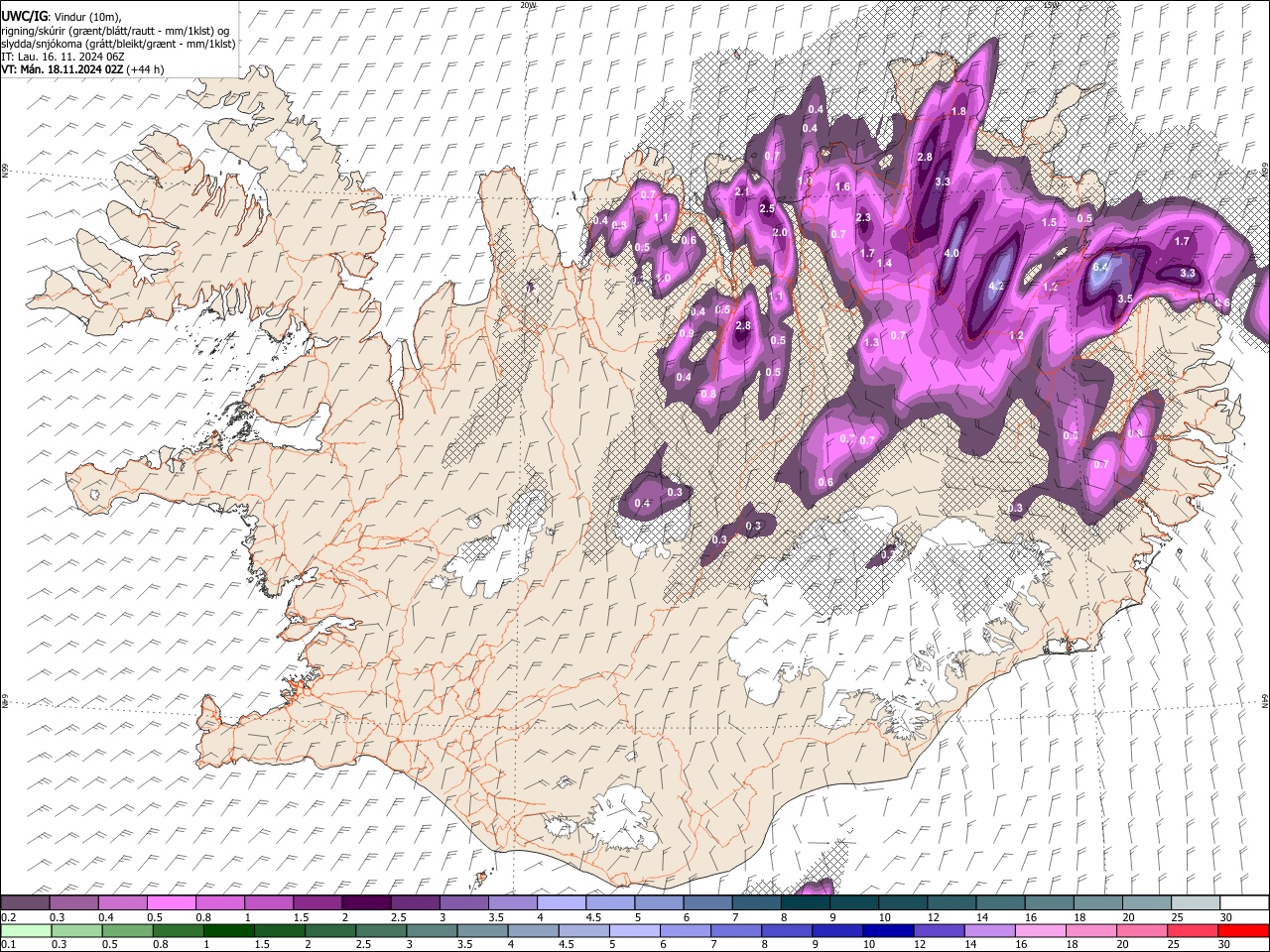Pick the palest green 0.1 legend swatch
The height and width of the screenshot is (952, 1270).
point(26,930)
